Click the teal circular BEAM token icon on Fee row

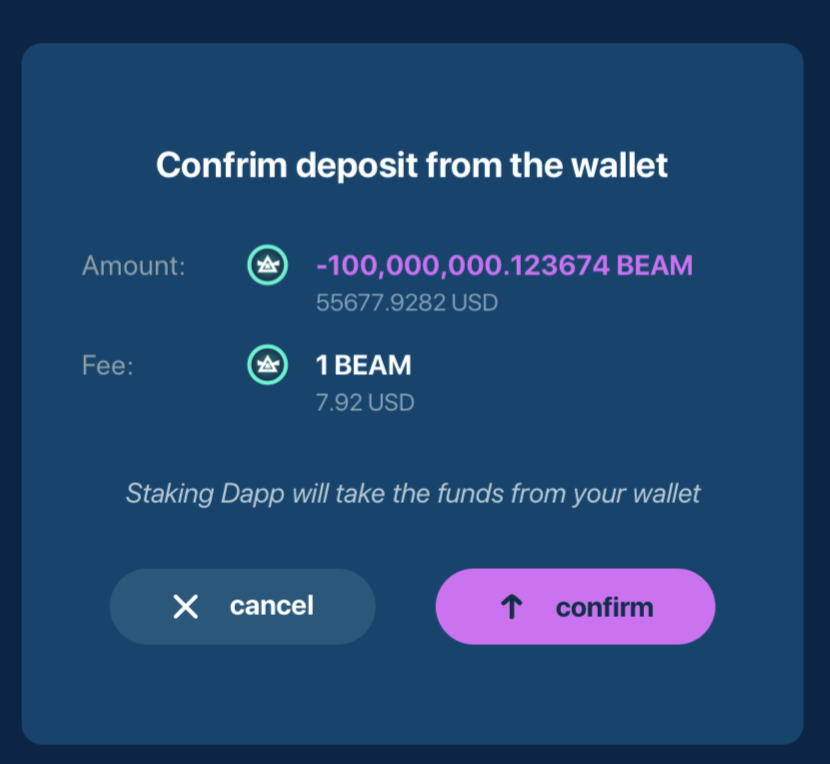pyautogui.click(x=266, y=365)
